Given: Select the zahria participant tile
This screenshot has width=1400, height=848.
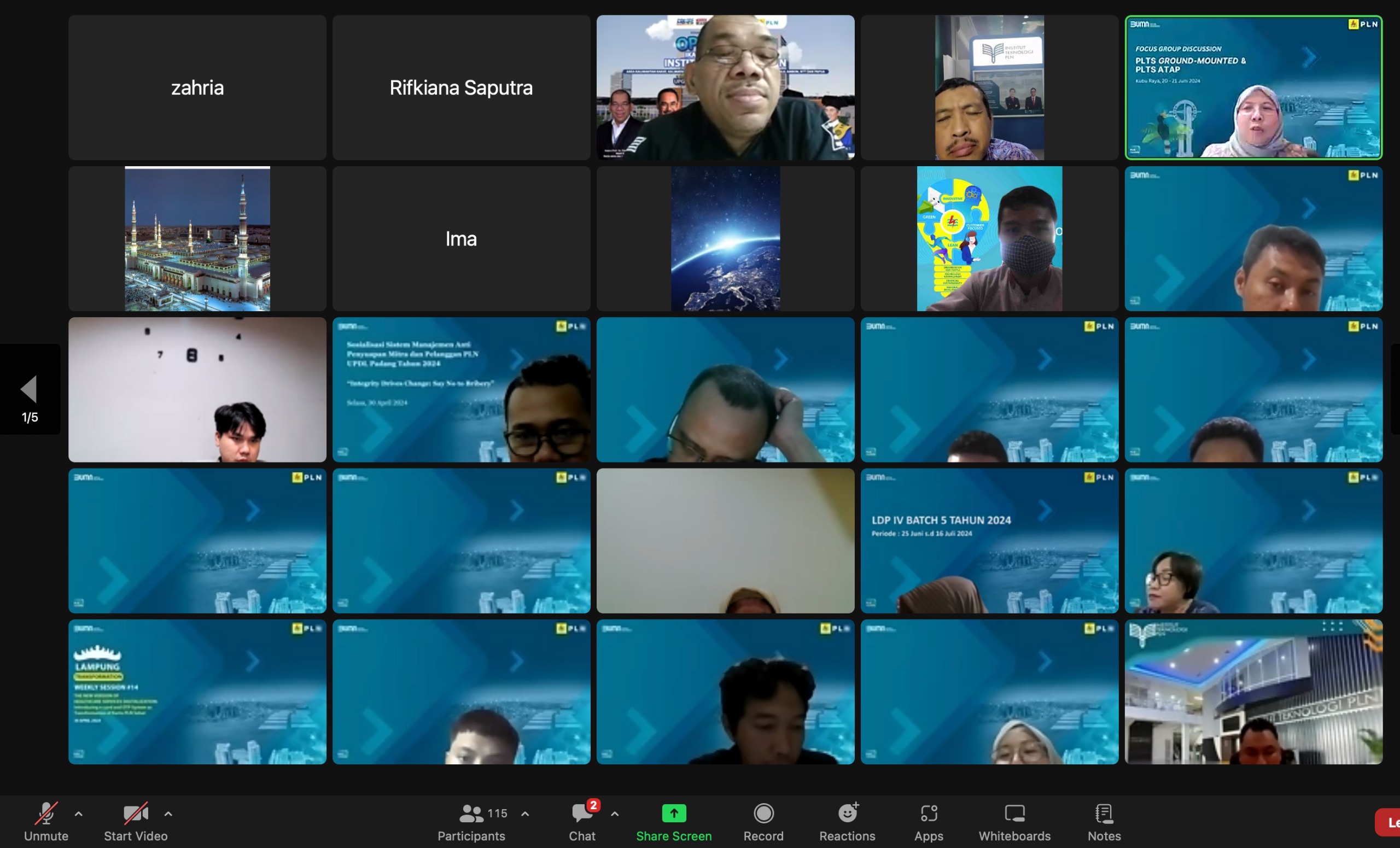Looking at the screenshot, I should (197, 87).
